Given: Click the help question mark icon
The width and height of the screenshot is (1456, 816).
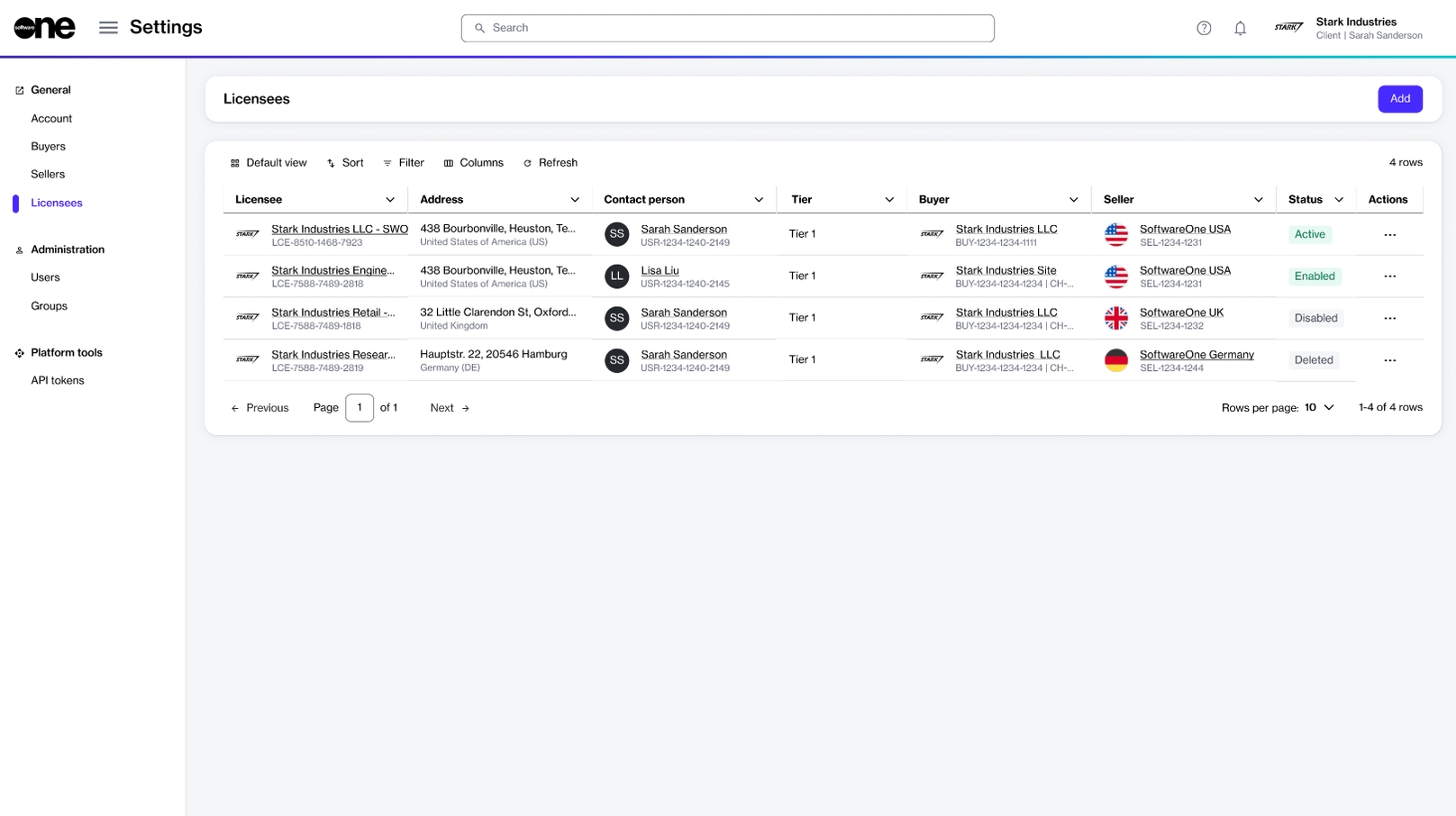Looking at the screenshot, I should (x=1204, y=28).
